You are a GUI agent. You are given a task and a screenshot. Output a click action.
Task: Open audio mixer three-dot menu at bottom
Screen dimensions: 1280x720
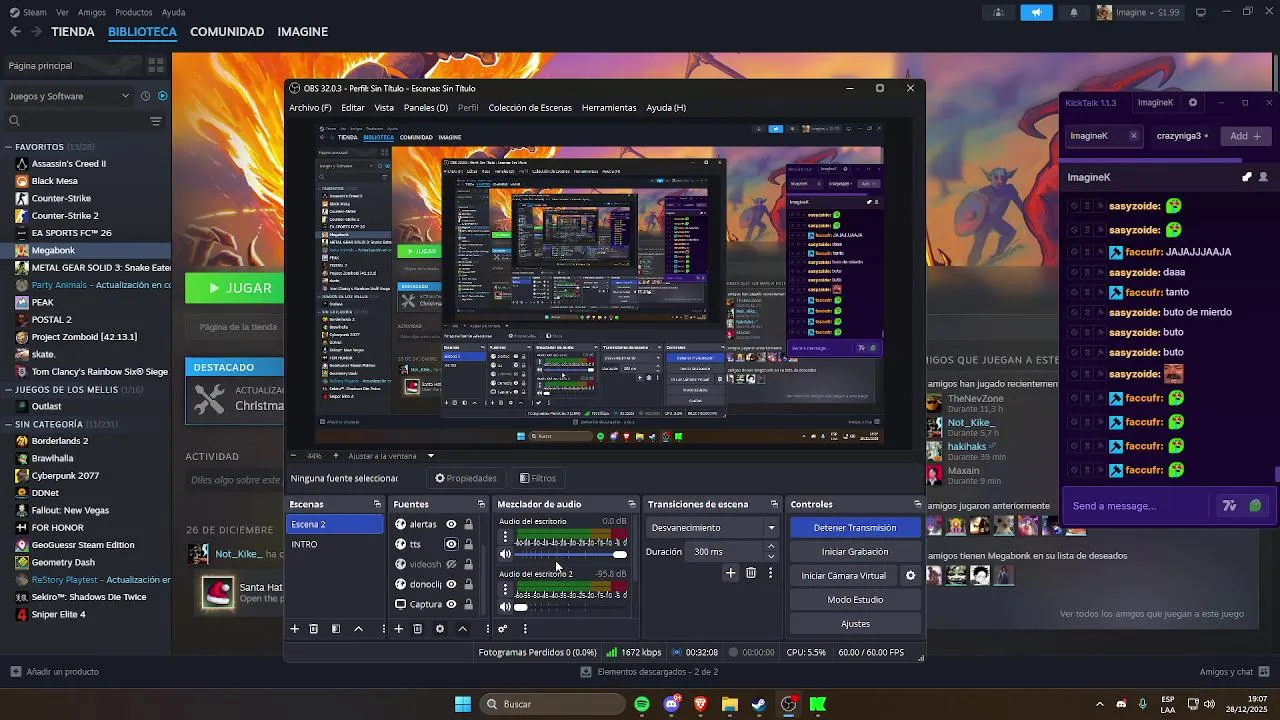coord(525,629)
